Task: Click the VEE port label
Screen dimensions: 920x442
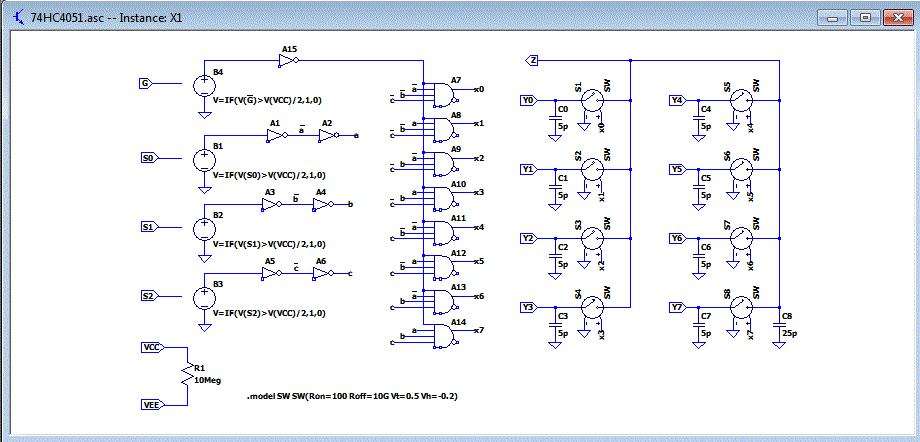Action: (153, 404)
